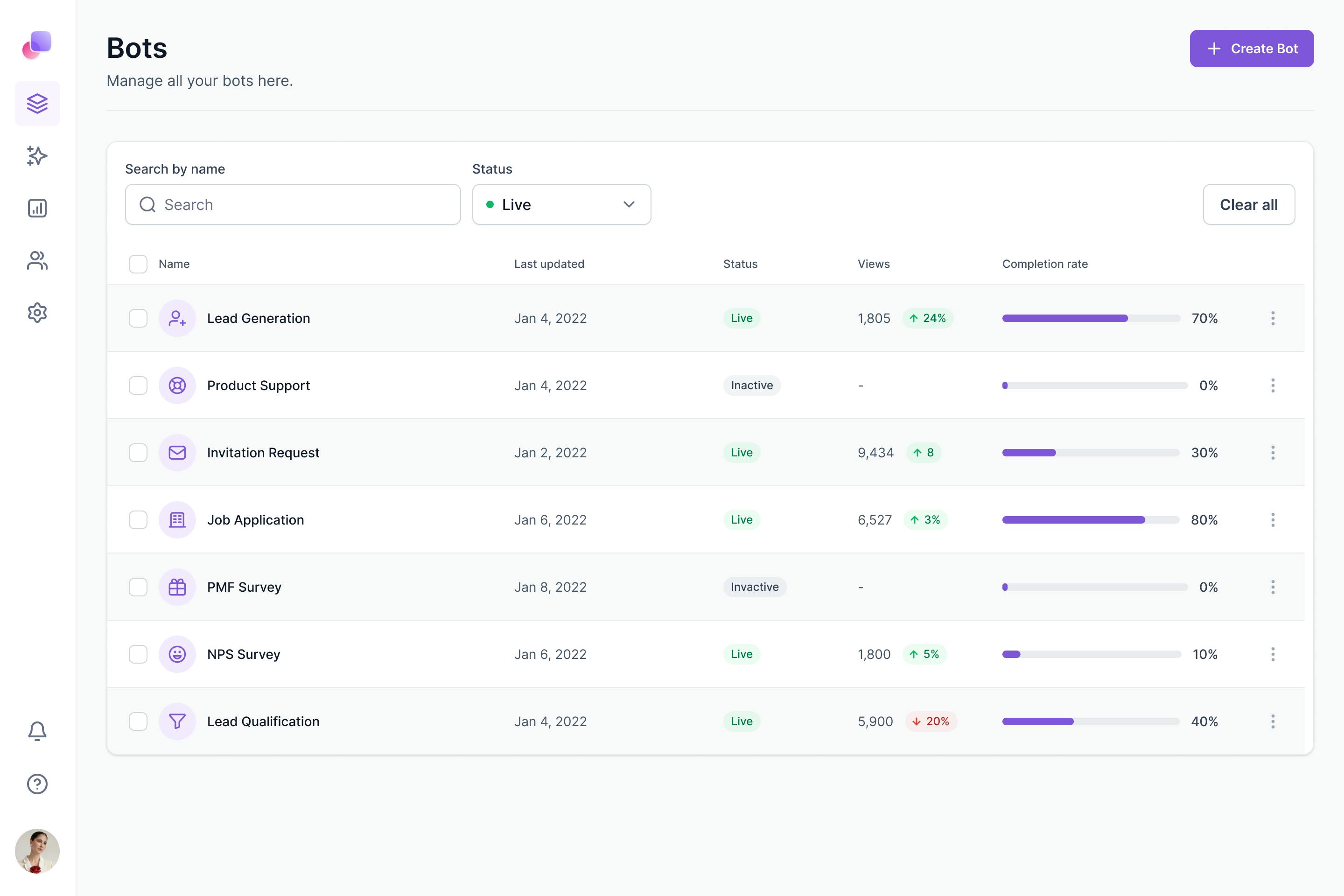This screenshot has height=896, width=1344.
Task: Check the Lead Generation row checkbox
Action: pyautogui.click(x=138, y=318)
